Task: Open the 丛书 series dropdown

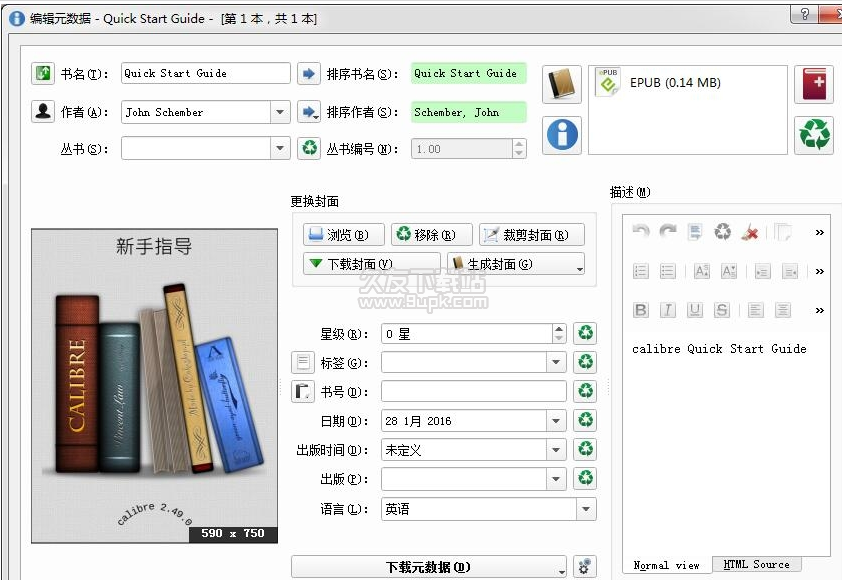Action: click(x=280, y=148)
